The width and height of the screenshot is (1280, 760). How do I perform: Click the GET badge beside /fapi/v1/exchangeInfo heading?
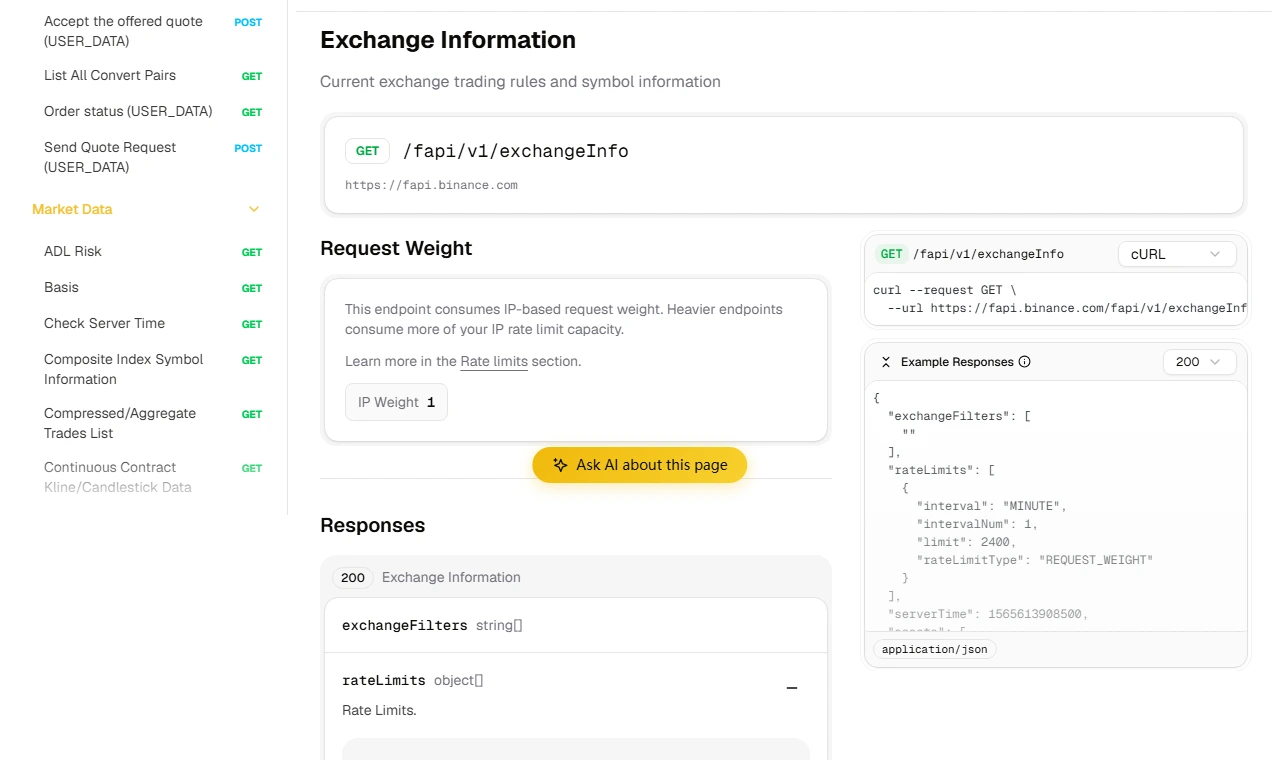[x=367, y=151]
